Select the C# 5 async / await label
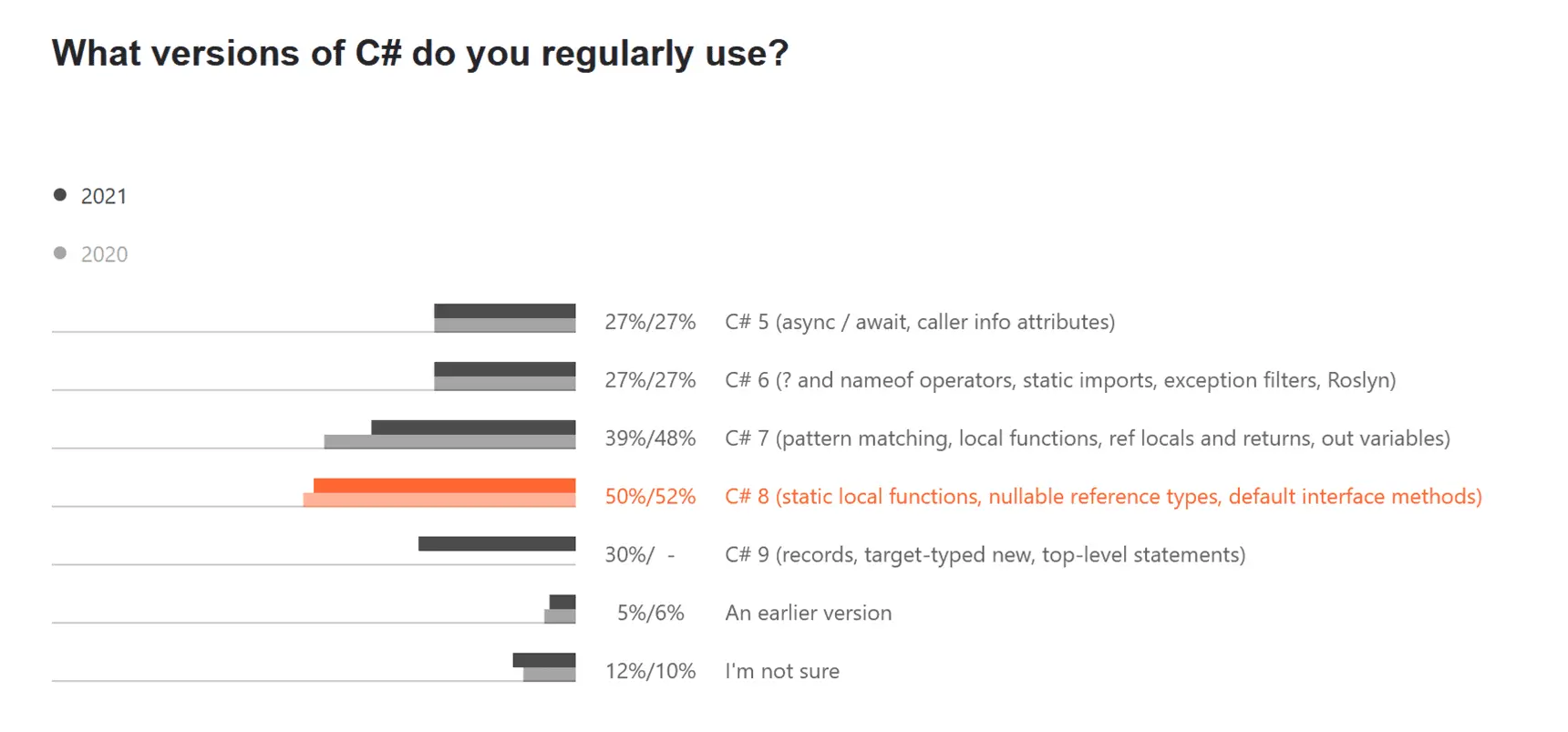This screenshot has height=732, width=1568. pyautogui.click(x=920, y=322)
